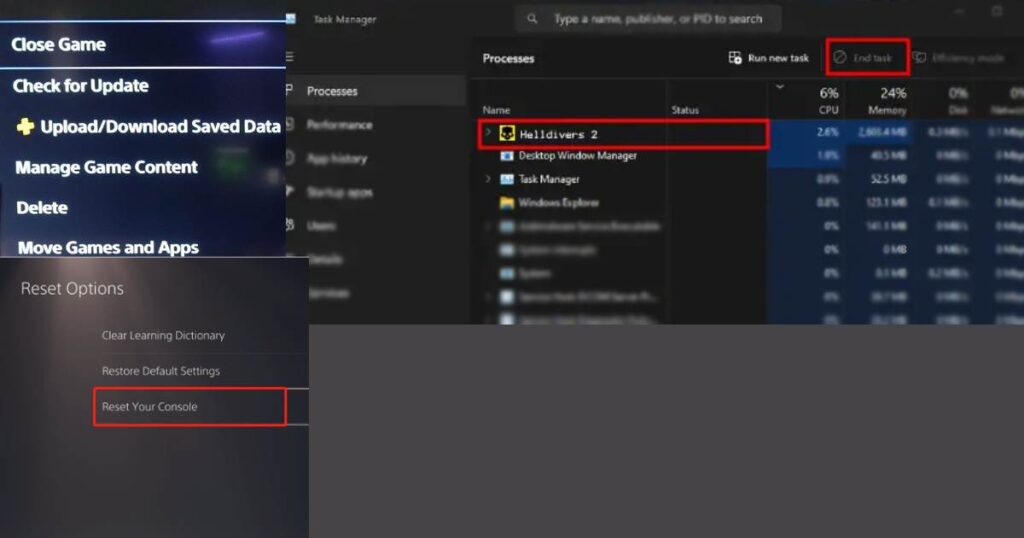
Task: Click the Task Manager search field
Action: click(x=648, y=19)
